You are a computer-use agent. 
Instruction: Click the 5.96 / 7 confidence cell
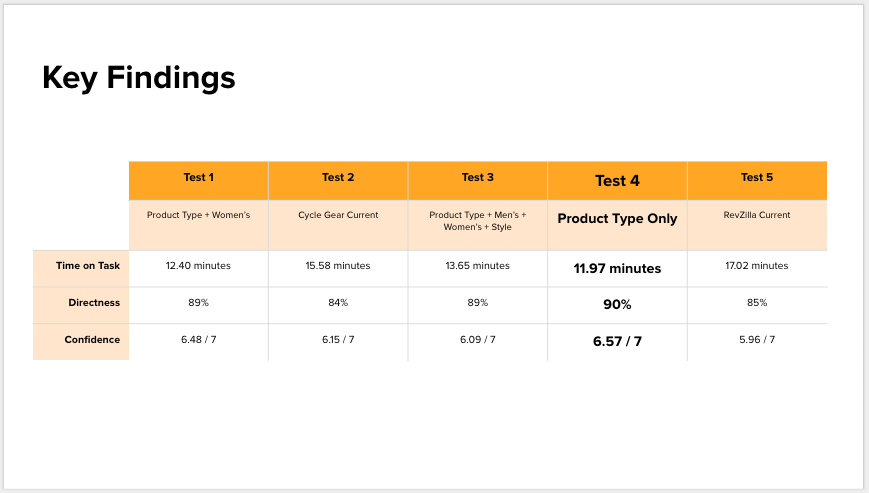[x=757, y=340]
